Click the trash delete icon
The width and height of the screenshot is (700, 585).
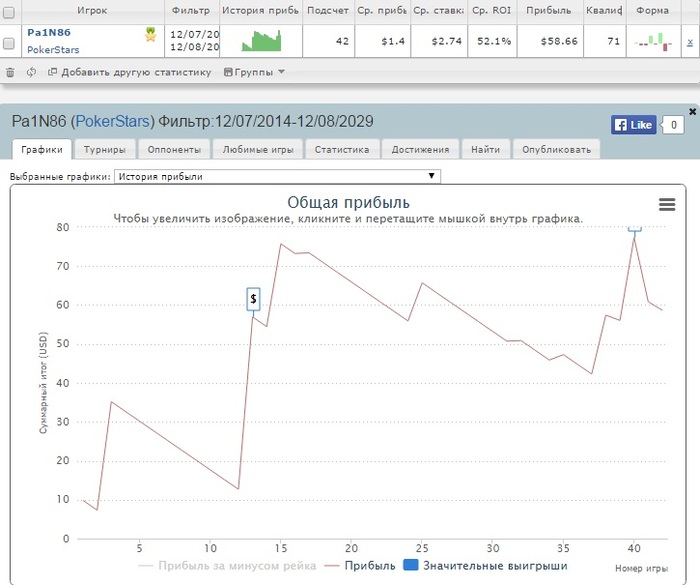pyautogui.click(x=10, y=72)
